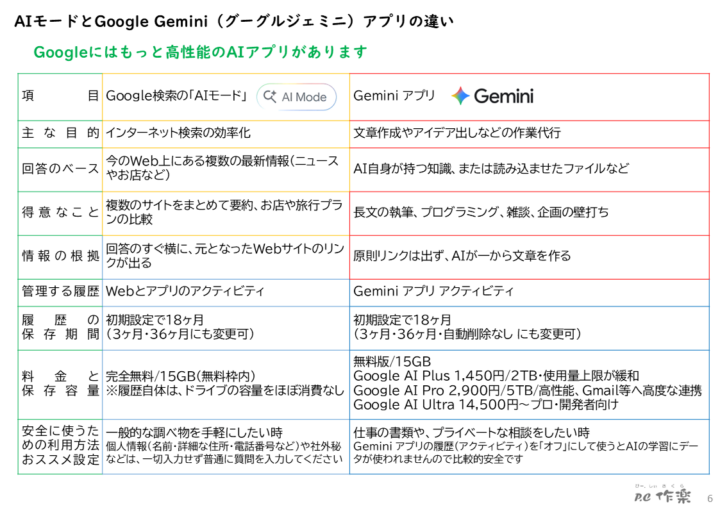The image size is (720, 509).
Task: Click the AI Mode search button
Action: coord(296,97)
